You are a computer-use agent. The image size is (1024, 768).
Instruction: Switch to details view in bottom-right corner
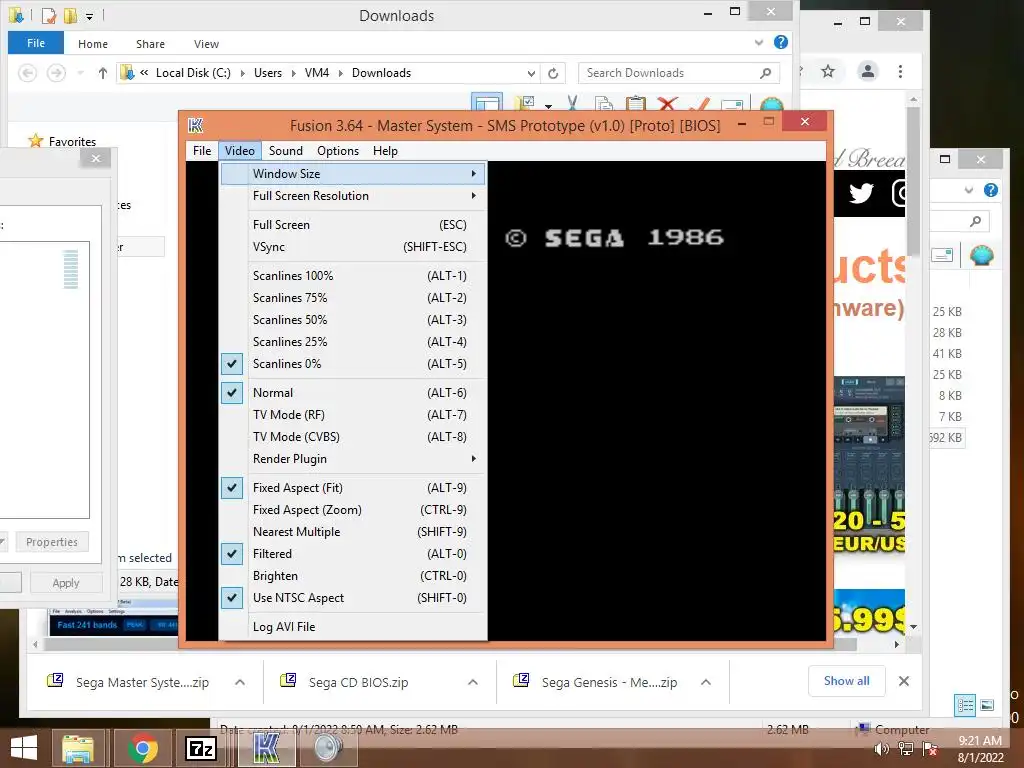click(x=965, y=705)
